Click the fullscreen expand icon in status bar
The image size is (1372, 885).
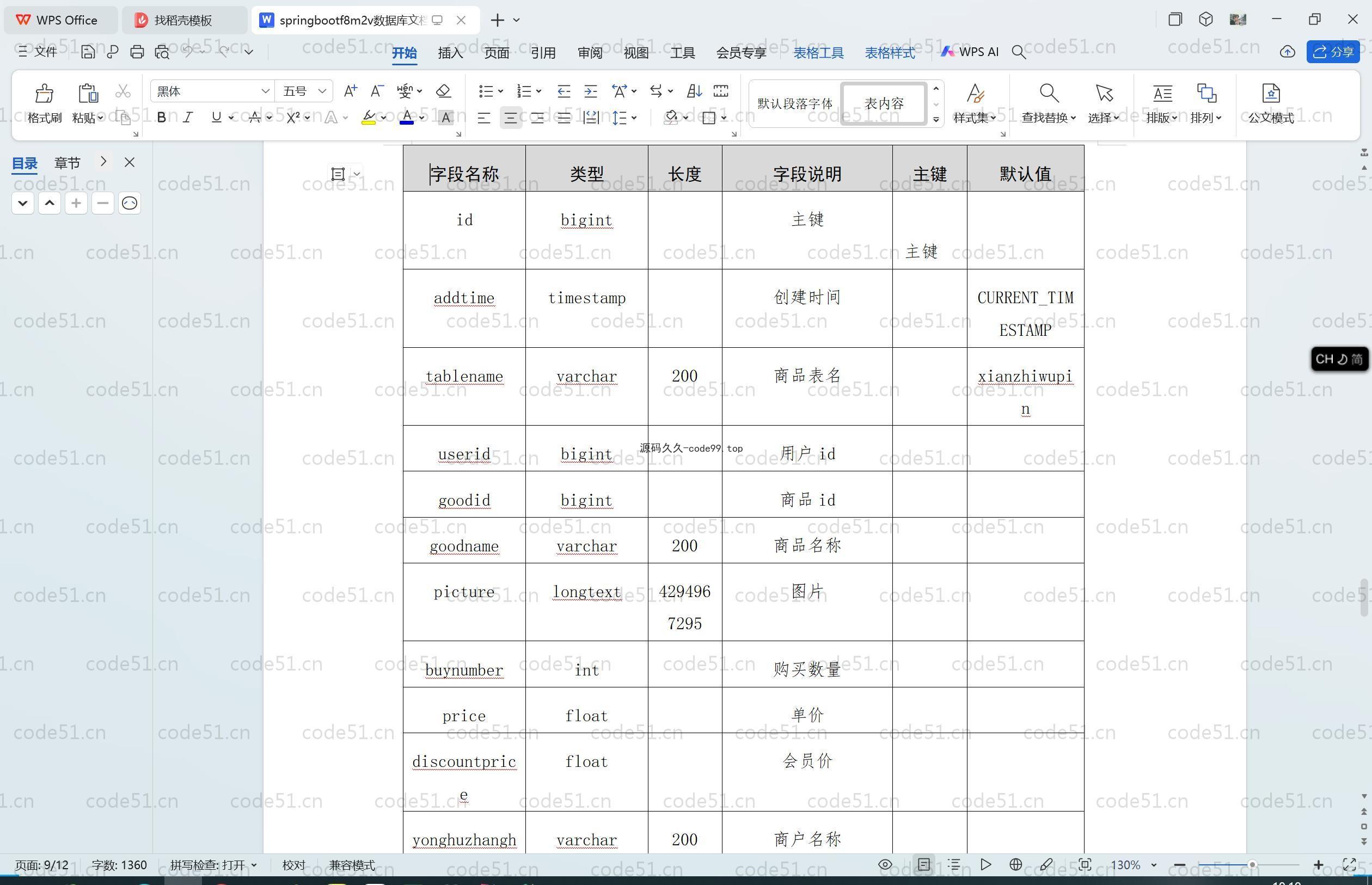(1350, 865)
